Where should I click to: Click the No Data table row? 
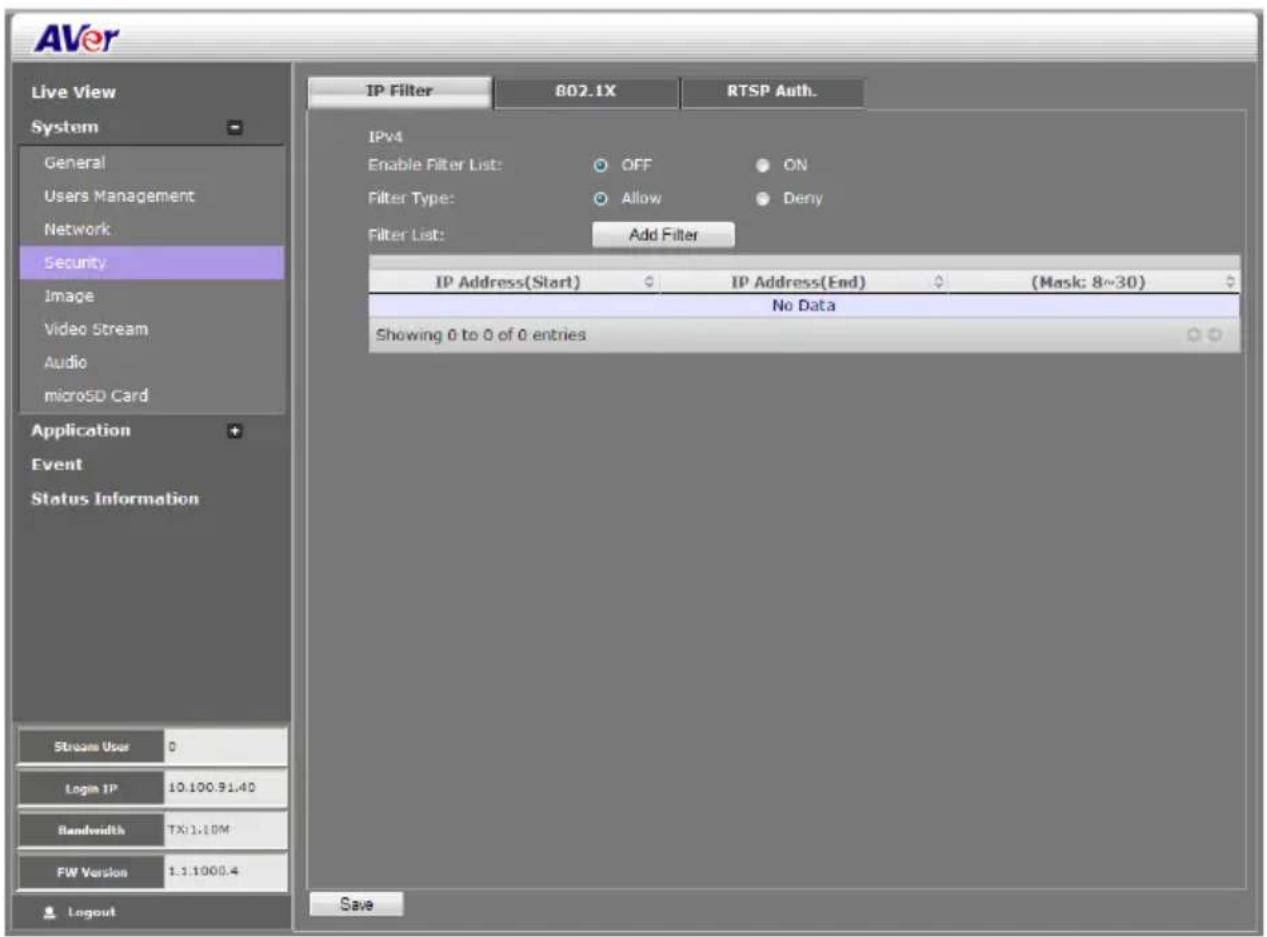pos(804,306)
